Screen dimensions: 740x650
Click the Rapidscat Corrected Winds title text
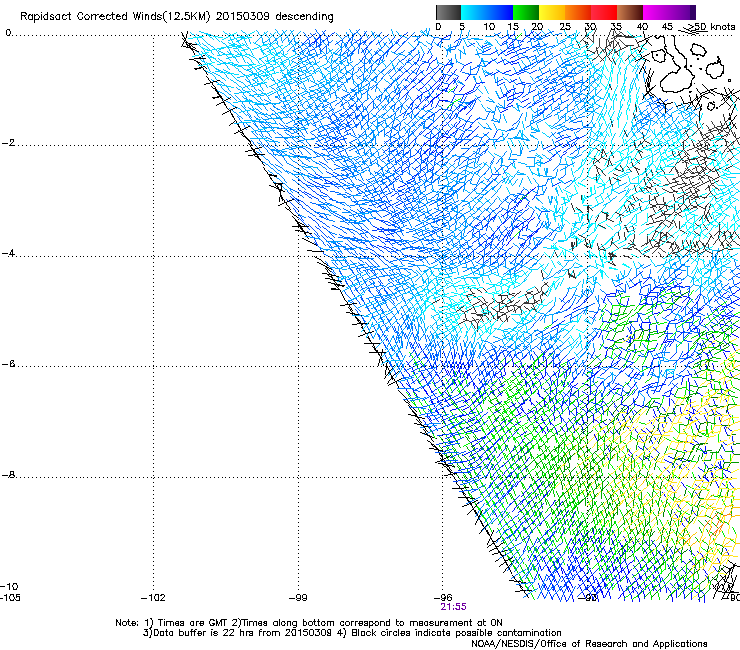point(177,17)
